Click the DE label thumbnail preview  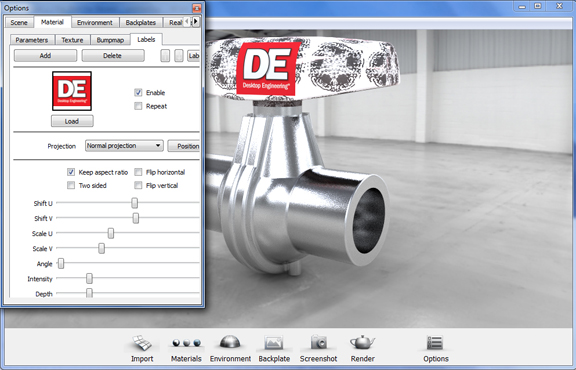point(72,91)
